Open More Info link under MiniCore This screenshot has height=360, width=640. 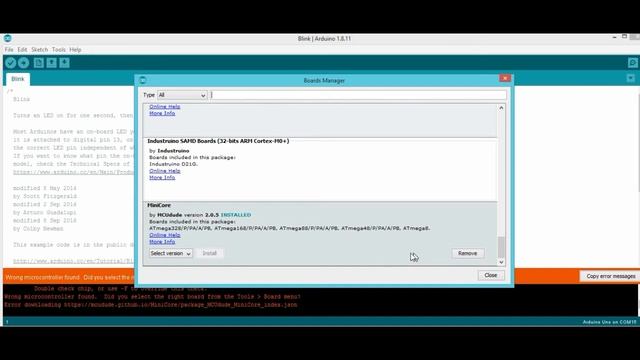162,242
